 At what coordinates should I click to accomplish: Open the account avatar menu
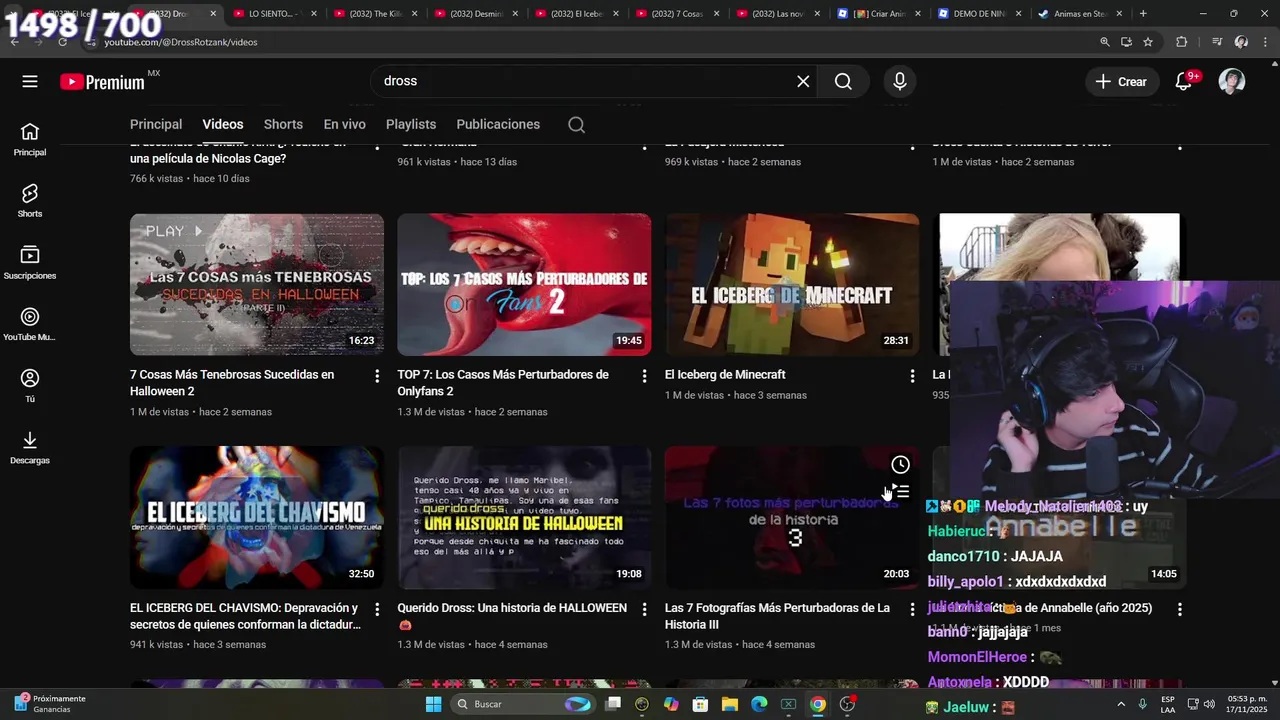(1232, 82)
